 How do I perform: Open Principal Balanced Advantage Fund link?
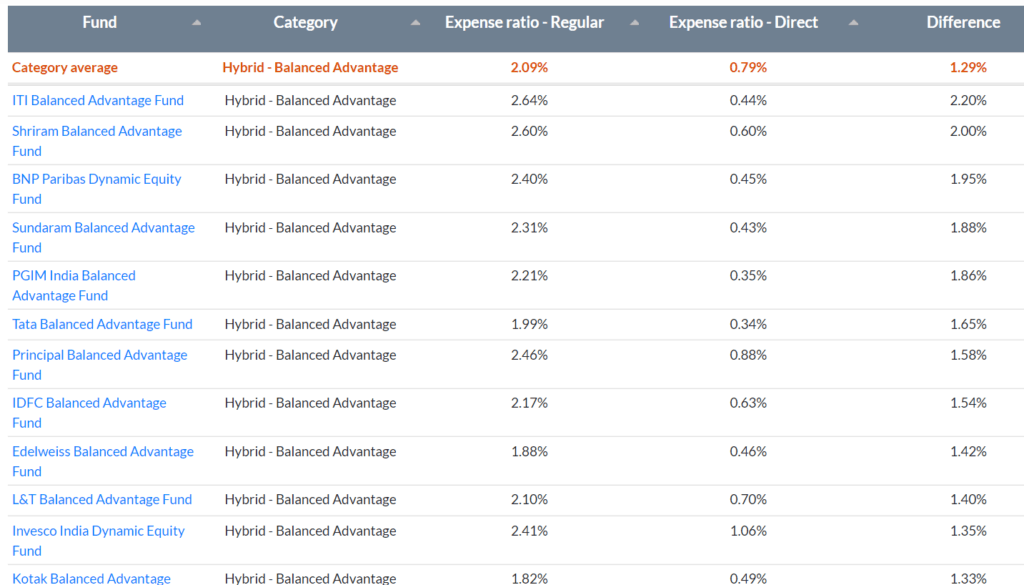click(99, 355)
